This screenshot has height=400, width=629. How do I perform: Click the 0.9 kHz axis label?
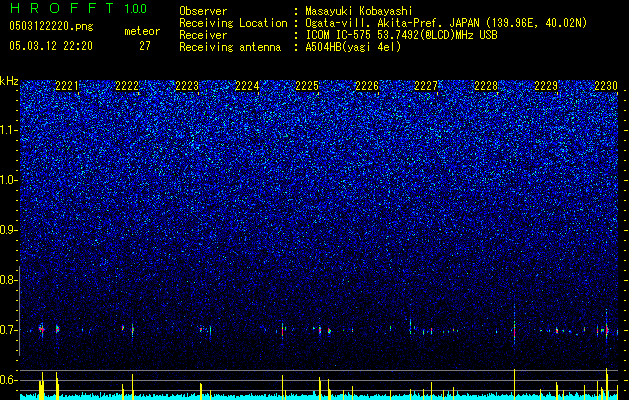coord(8,230)
